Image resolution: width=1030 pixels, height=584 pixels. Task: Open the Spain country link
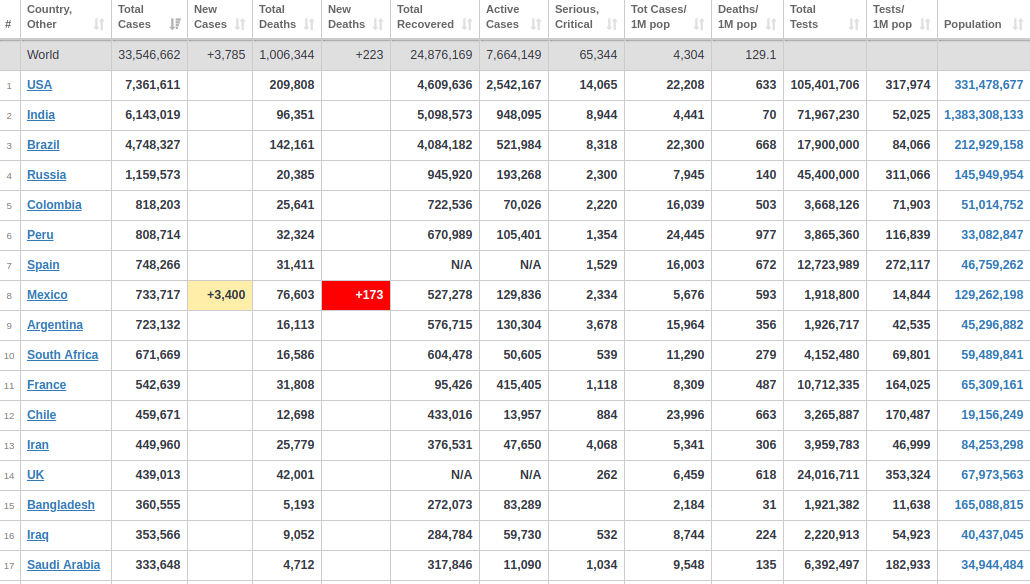(x=43, y=265)
